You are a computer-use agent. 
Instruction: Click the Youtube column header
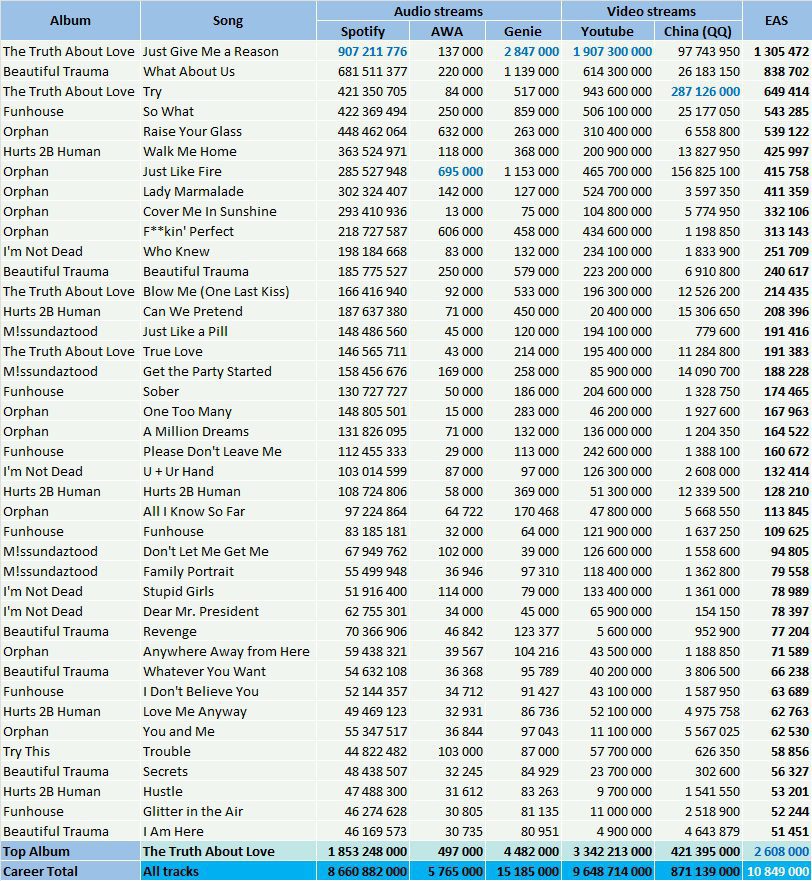[607, 31]
